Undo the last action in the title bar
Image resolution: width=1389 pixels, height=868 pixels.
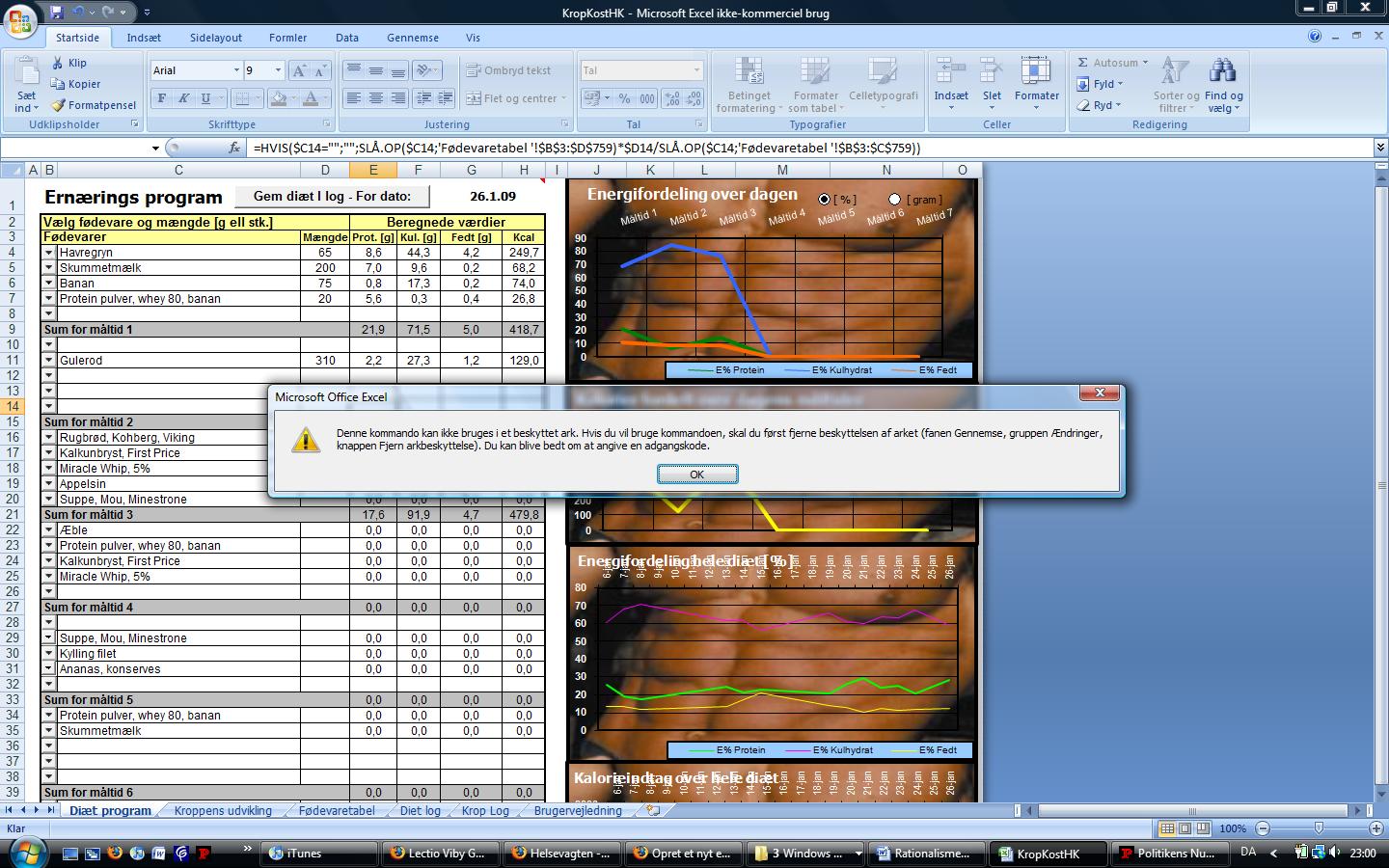79,13
